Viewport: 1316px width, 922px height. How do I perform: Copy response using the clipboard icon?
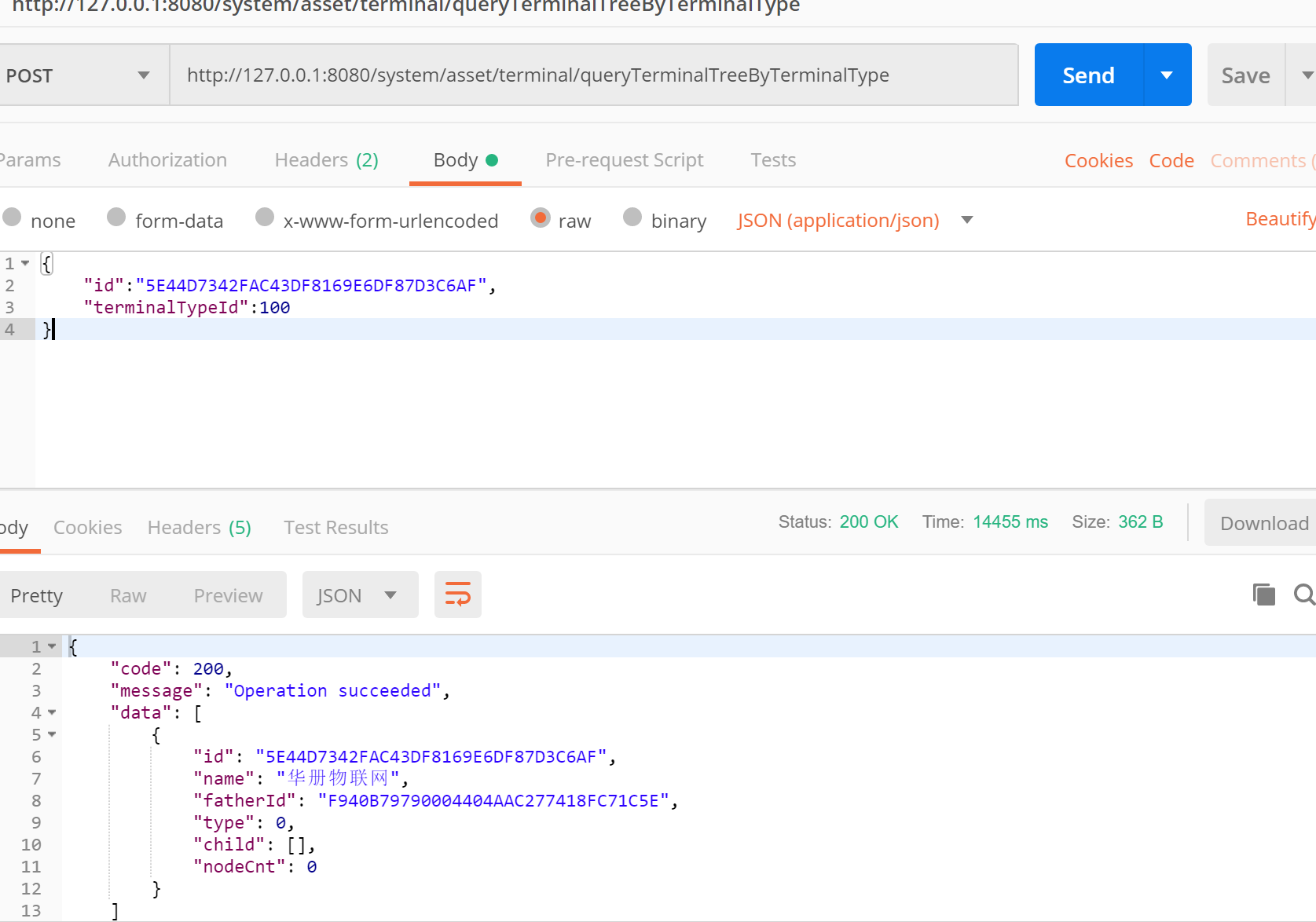[1263, 595]
